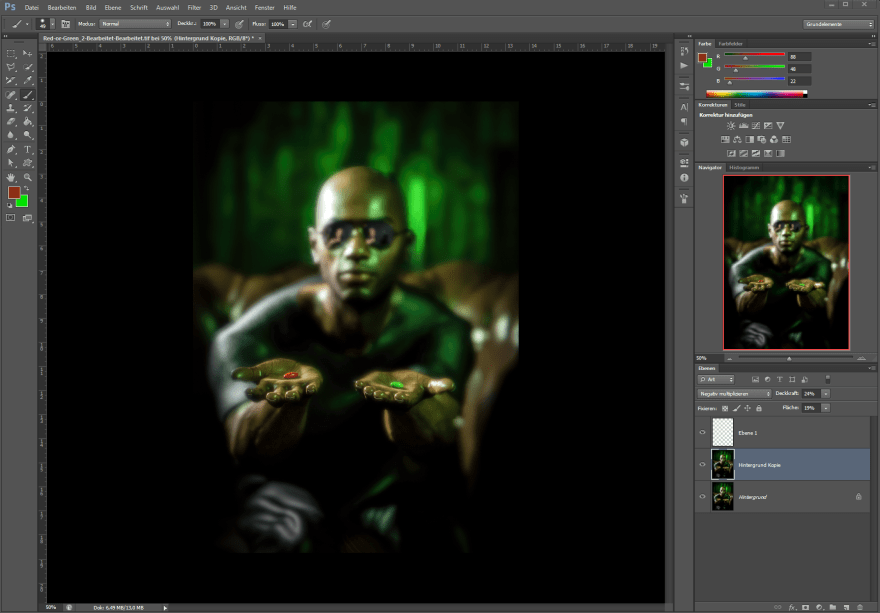Toggle layer filtering switch
This screenshot has height=613, width=880.
pos(827,379)
